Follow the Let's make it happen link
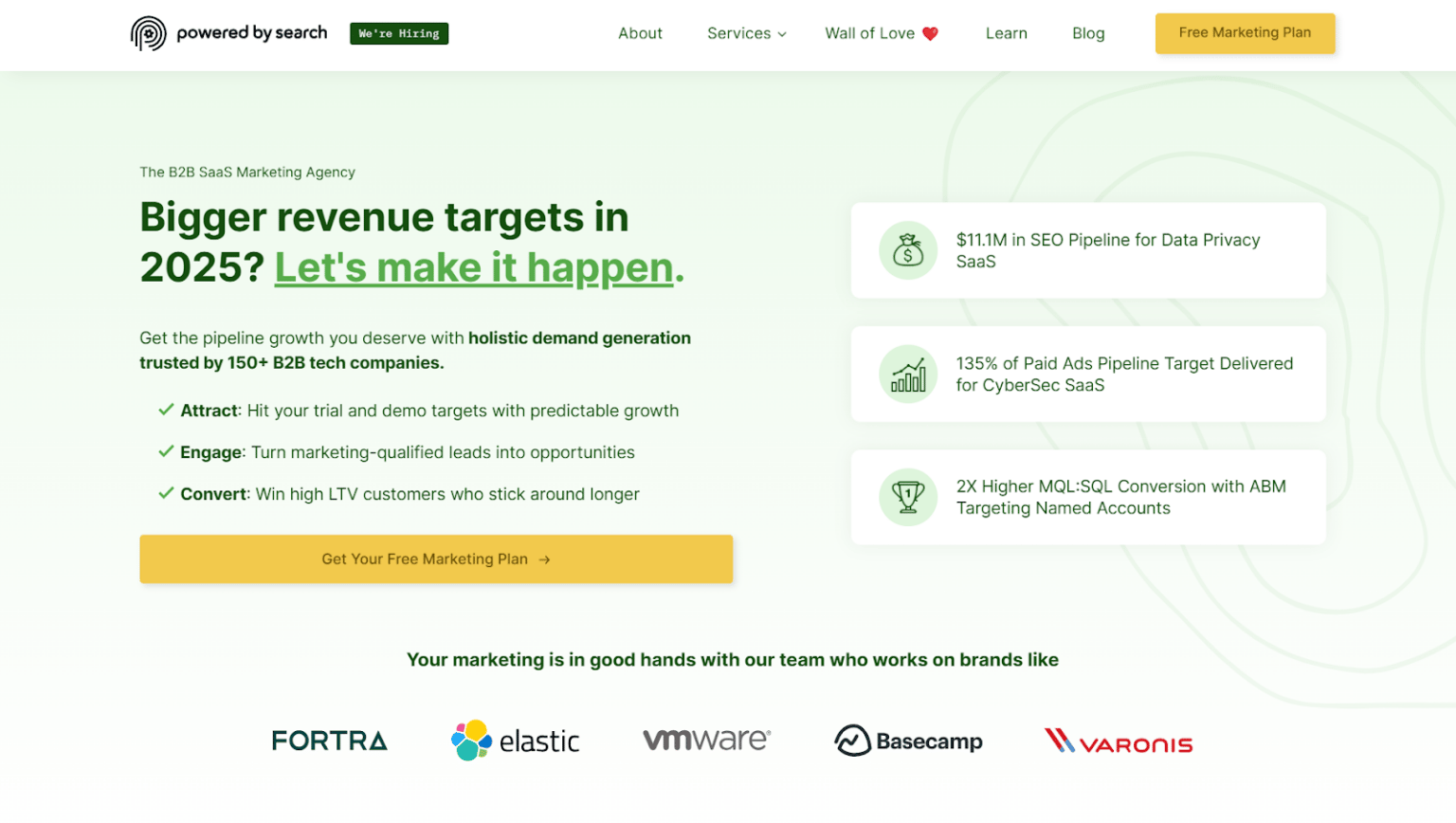This screenshot has width=1456, height=823. click(474, 268)
